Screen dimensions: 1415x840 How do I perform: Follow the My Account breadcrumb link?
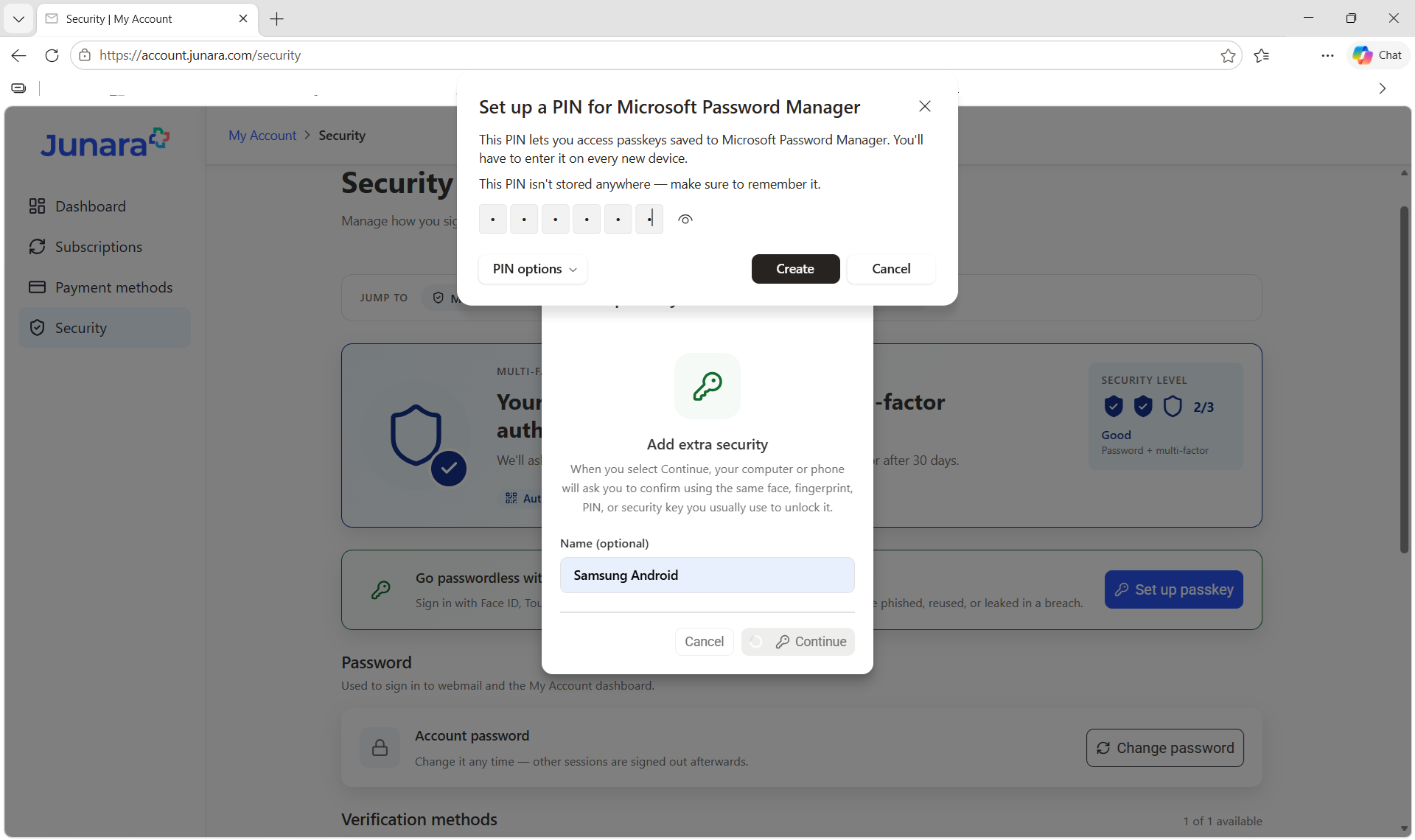click(x=262, y=136)
